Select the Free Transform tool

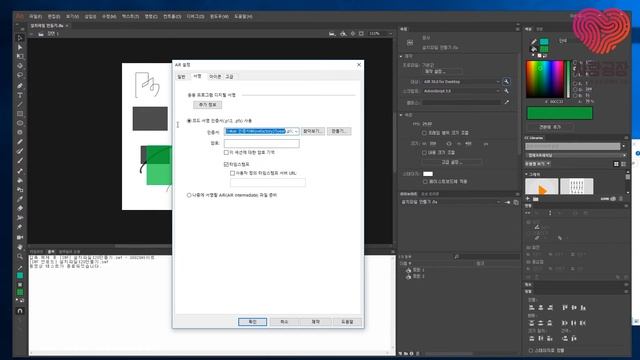click(x=20, y=56)
